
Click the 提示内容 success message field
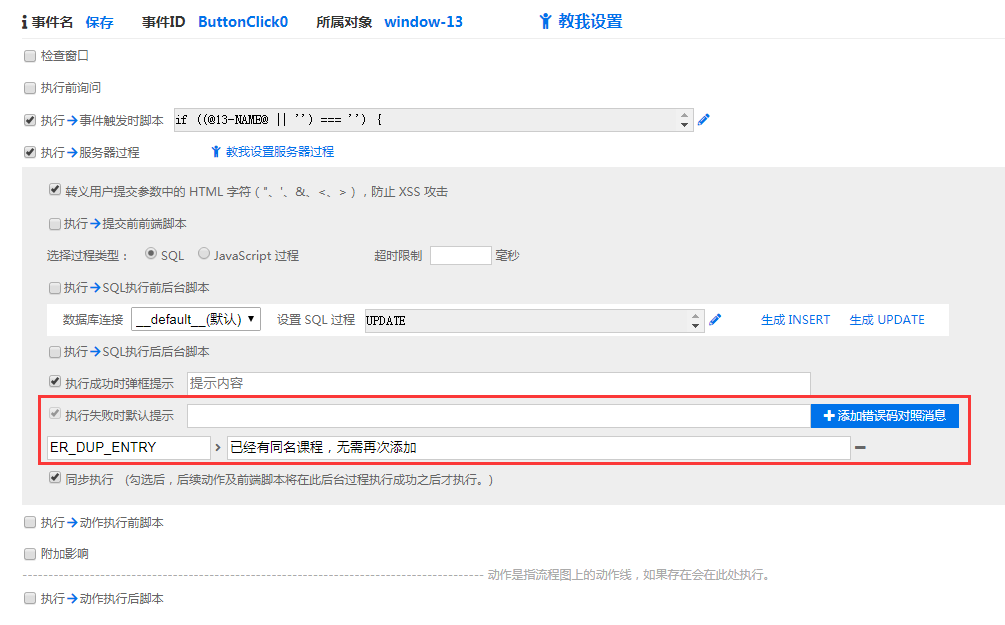498,383
